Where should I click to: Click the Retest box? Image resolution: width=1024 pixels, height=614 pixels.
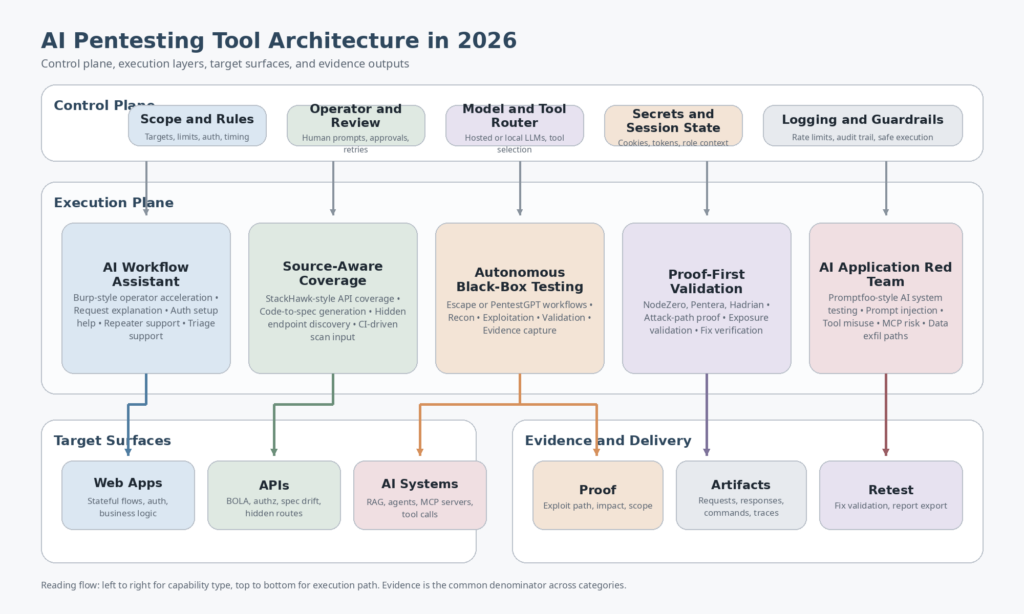tap(890, 495)
